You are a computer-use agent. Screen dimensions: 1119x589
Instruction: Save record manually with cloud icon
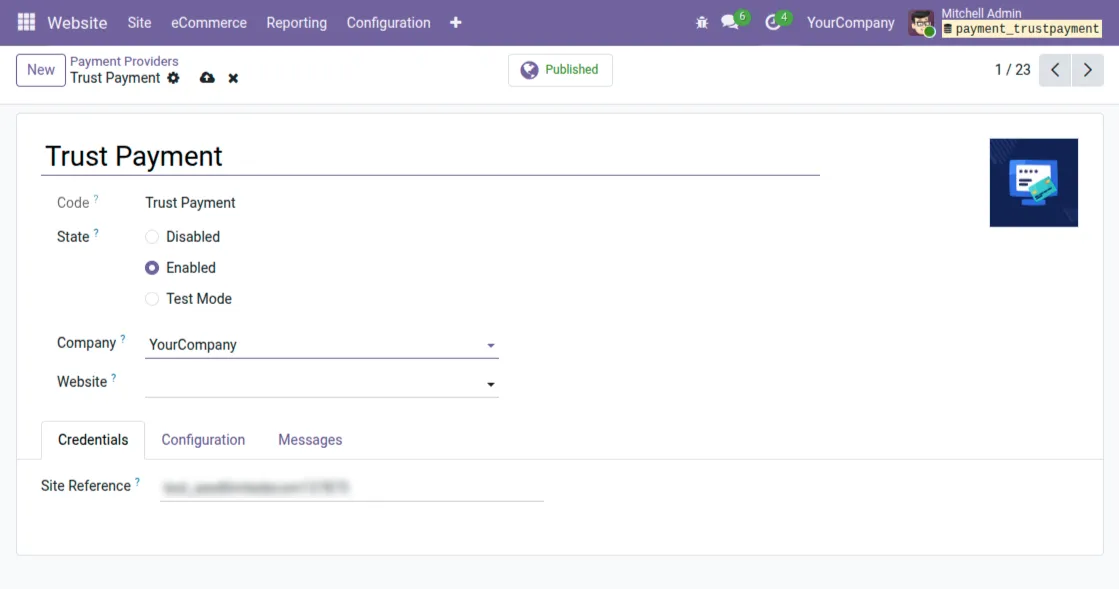click(x=207, y=78)
